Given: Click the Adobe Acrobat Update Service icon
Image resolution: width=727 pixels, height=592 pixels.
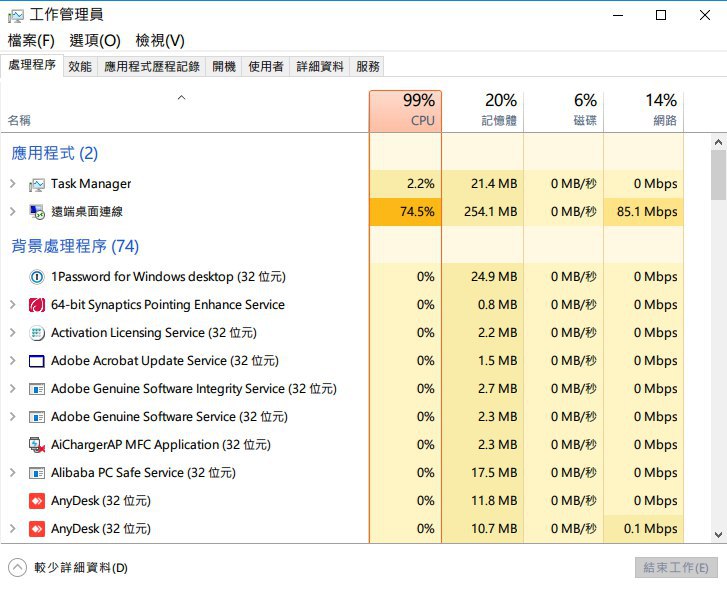Looking at the screenshot, I should click(x=37, y=361).
